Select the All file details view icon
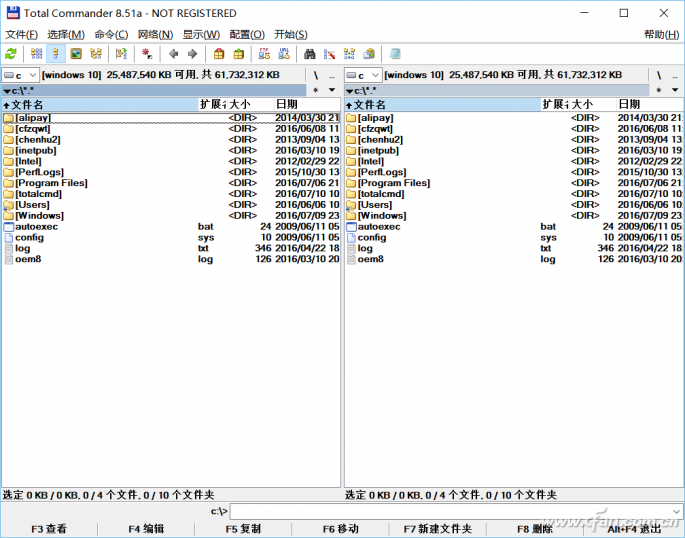The image size is (685, 538). (x=55, y=54)
